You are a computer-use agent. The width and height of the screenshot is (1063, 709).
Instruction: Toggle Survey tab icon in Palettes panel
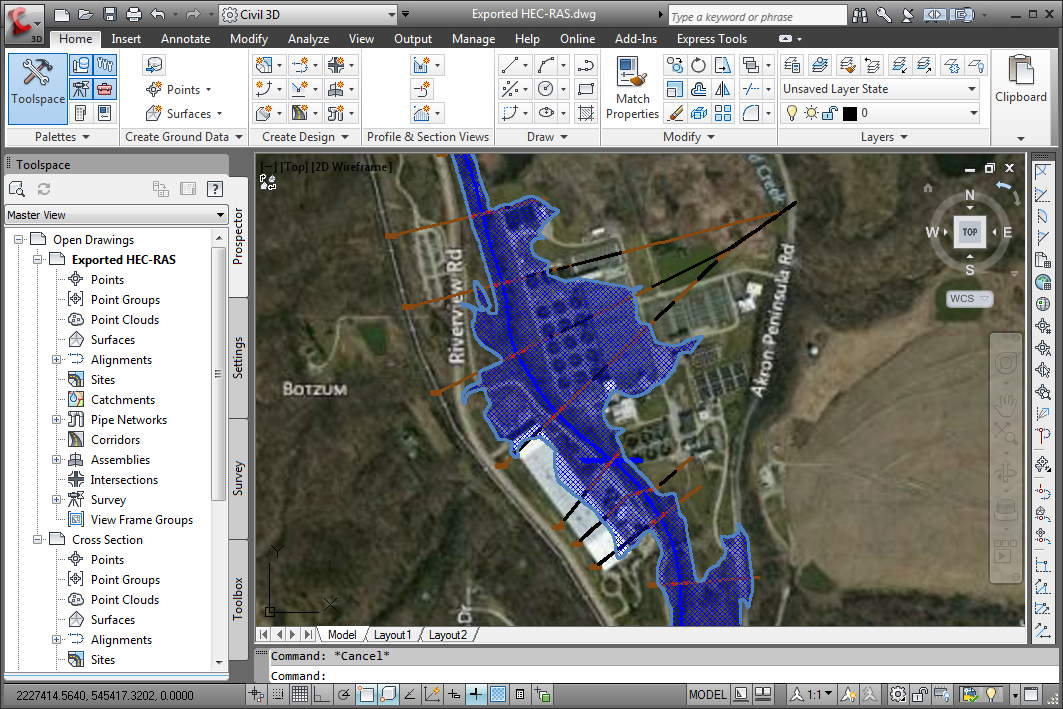click(81, 89)
